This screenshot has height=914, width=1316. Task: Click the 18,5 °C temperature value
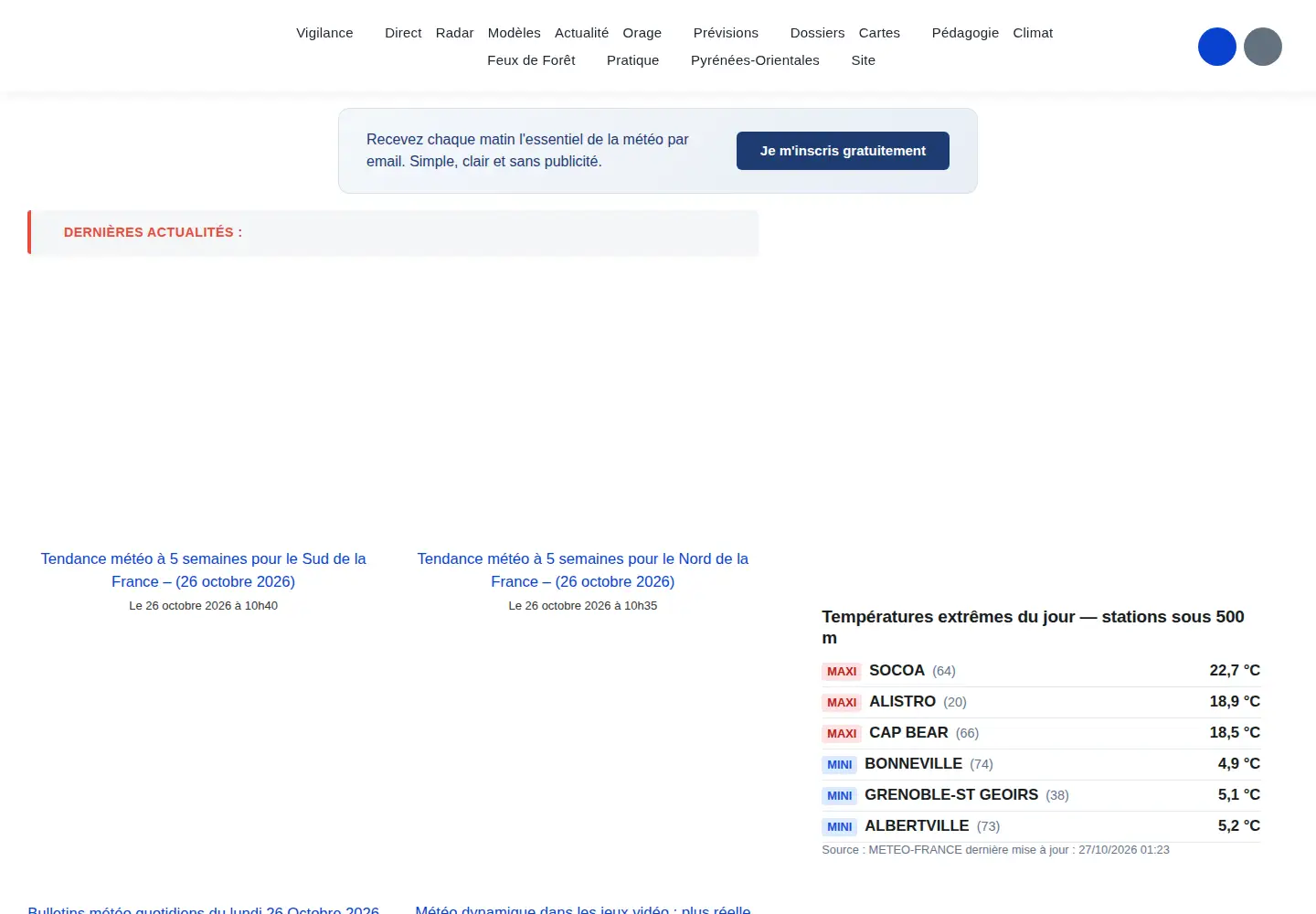click(x=1235, y=732)
